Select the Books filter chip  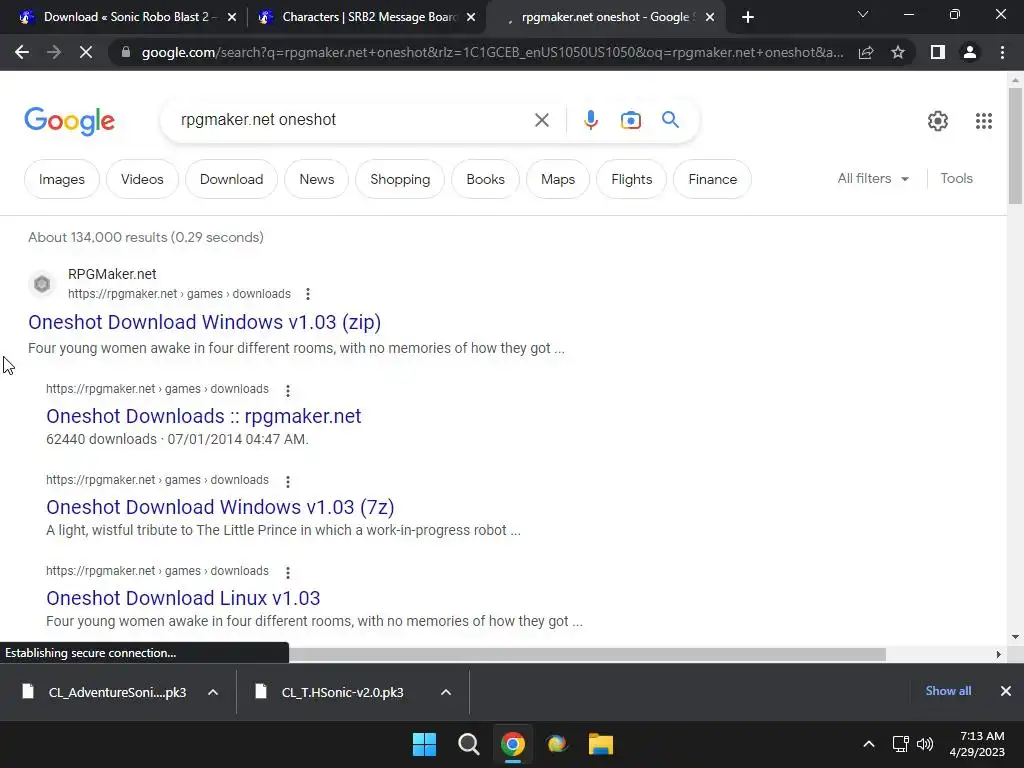(x=485, y=179)
